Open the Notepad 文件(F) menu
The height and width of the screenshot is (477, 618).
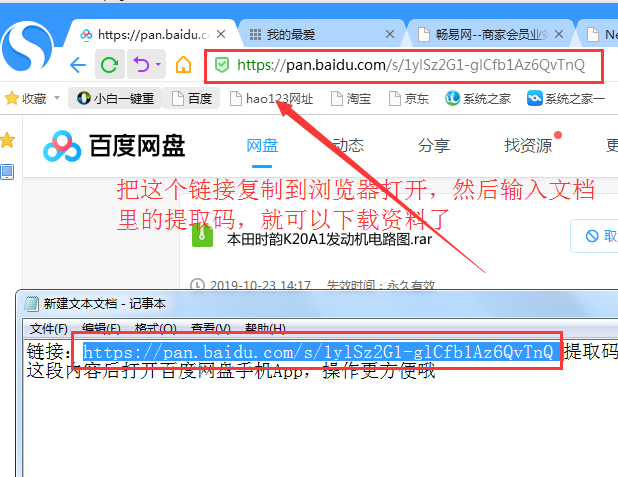click(x=48, y=328)
